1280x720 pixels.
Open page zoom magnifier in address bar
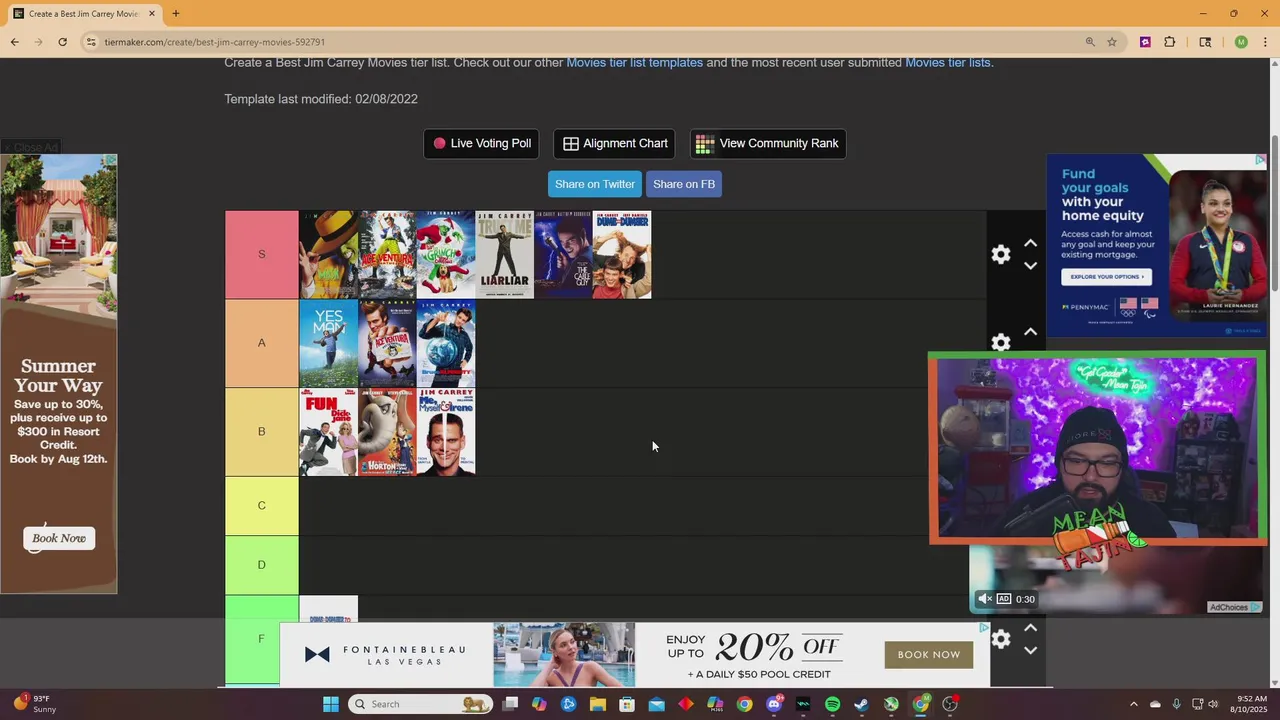coord(1090,42)
